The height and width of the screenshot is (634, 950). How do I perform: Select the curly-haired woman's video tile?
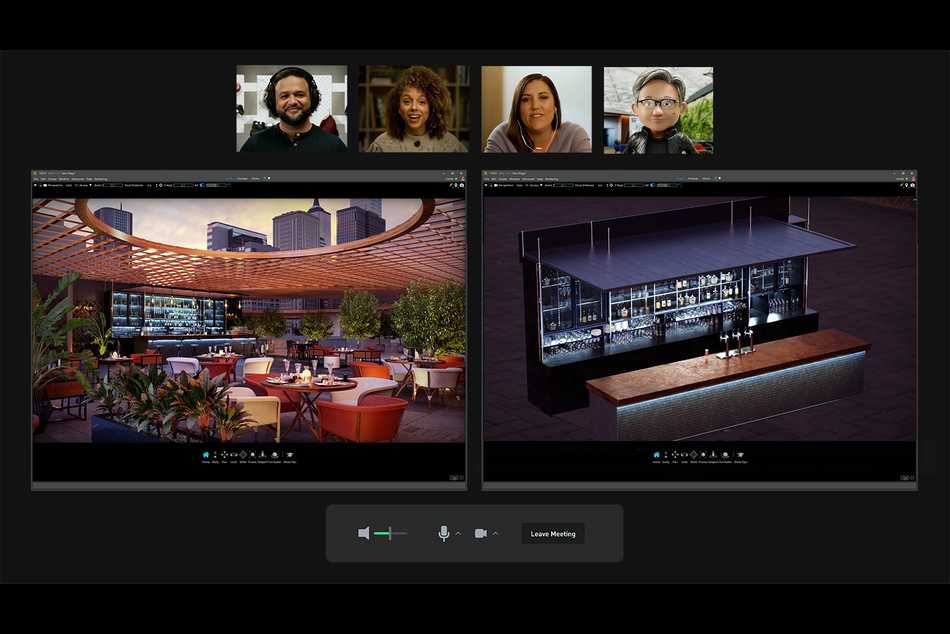(x=414, y=109)
